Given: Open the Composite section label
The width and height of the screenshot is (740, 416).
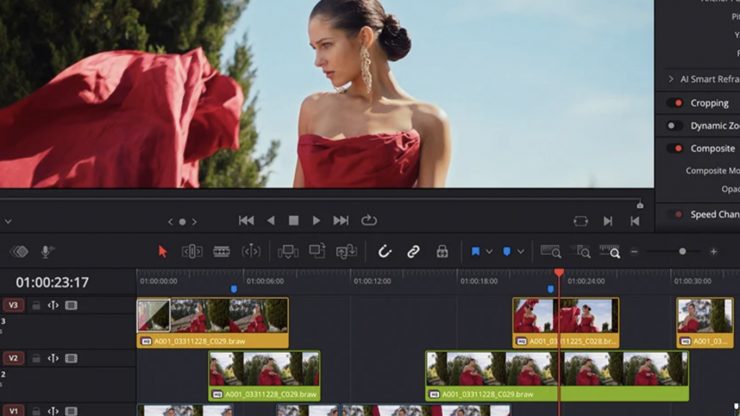Looking at the screenshot, I should (713, 148).
